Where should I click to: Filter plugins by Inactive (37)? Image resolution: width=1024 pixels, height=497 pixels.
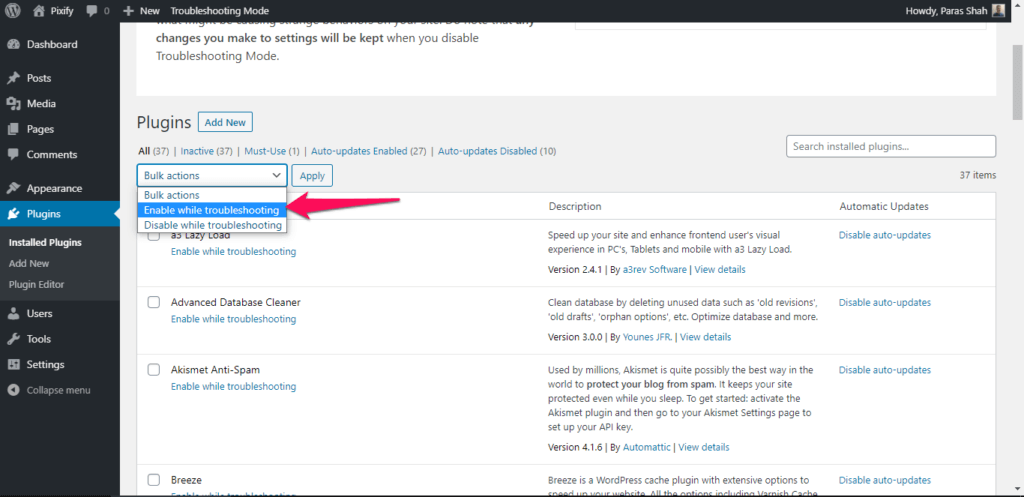click(x=206, y=151)
